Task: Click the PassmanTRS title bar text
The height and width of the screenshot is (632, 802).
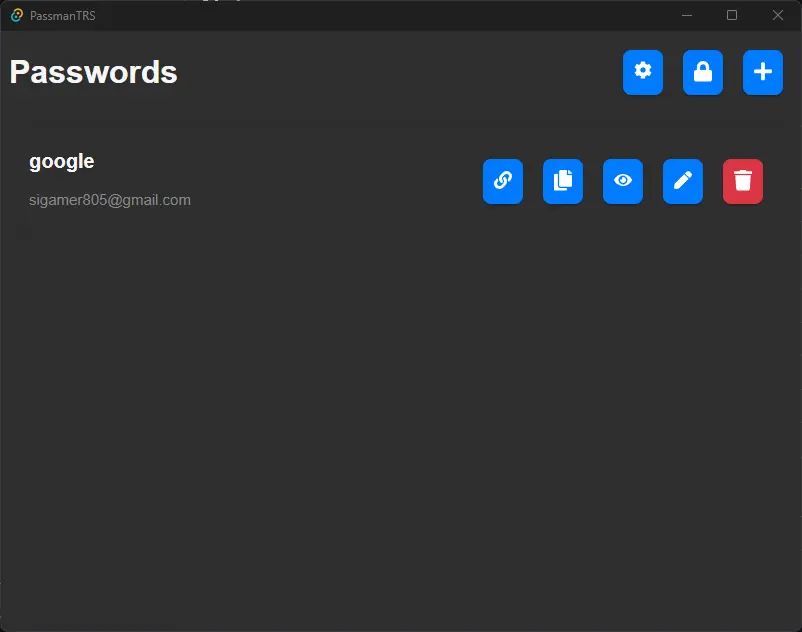Action: (62, 16)
